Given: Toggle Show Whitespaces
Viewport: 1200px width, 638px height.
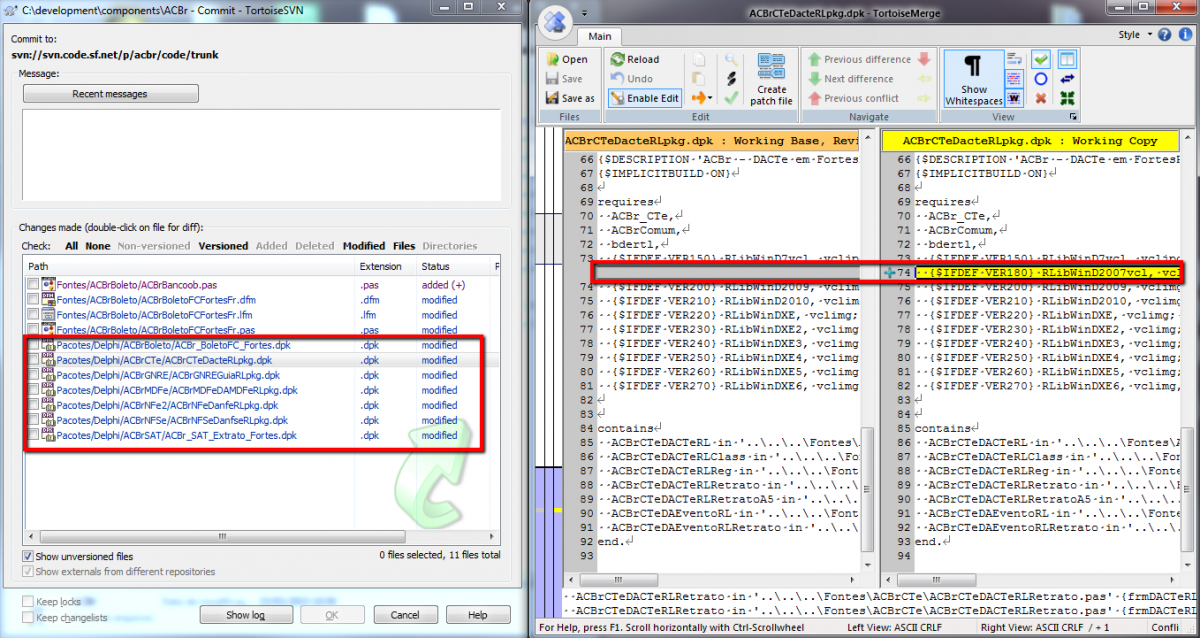Looking at the screenshot, I should 972,78.
